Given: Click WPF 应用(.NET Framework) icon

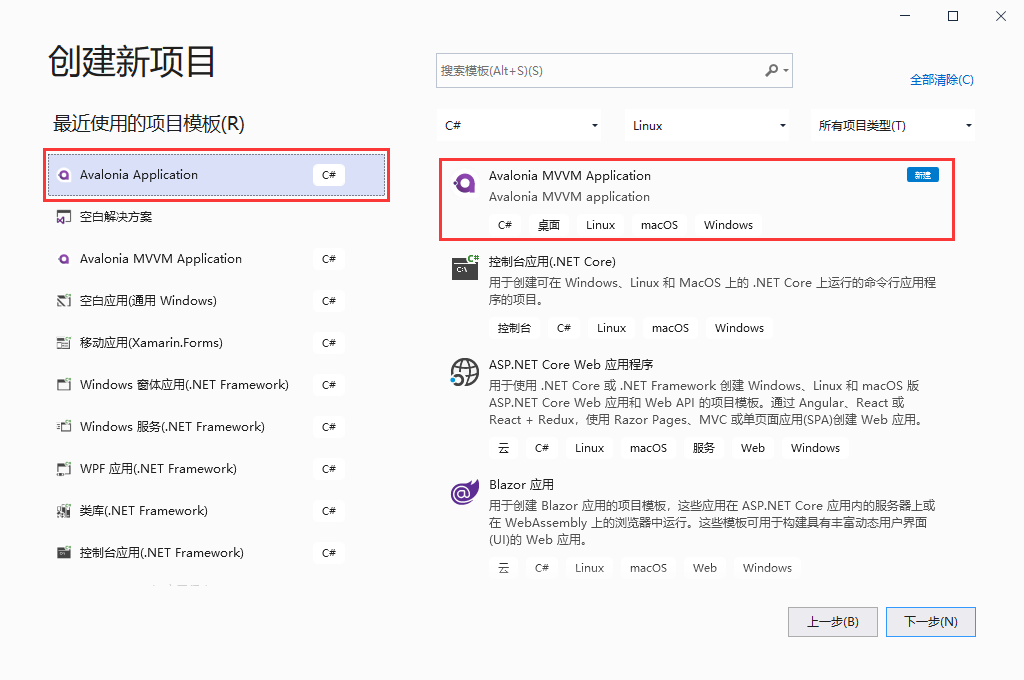Looking at the screenshot, I should click(63, 468).
